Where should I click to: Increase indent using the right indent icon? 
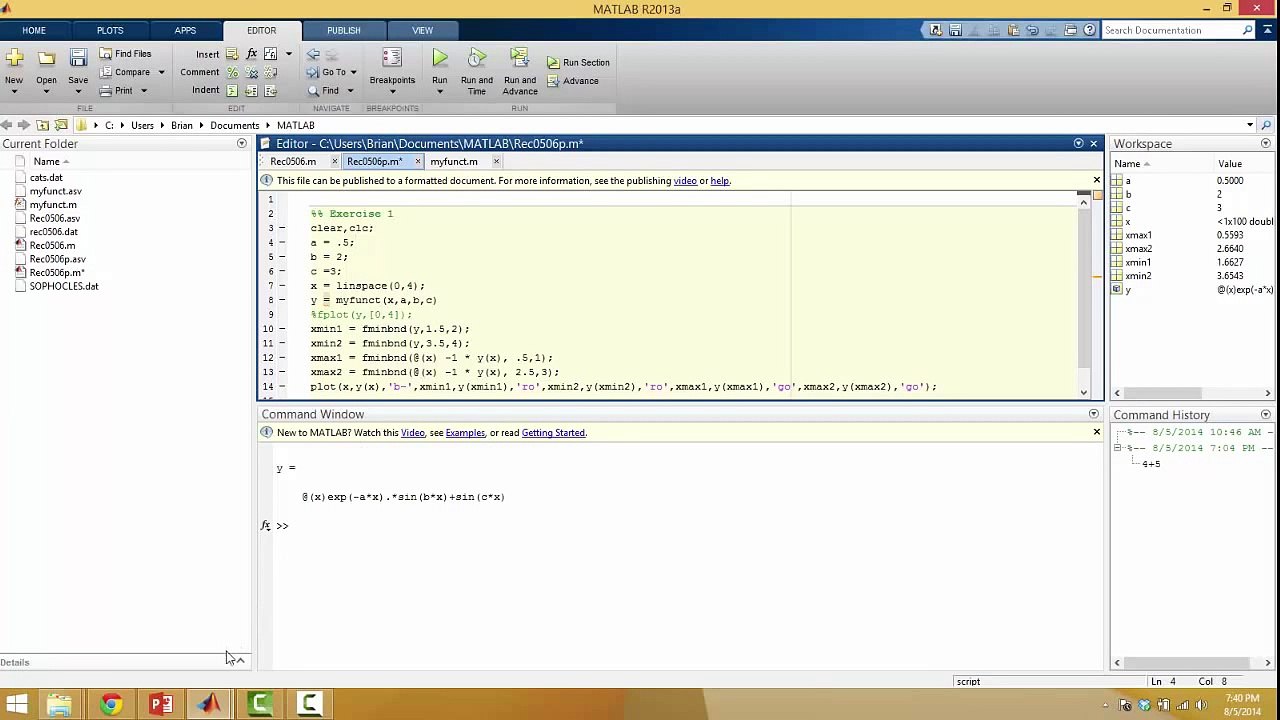click(x=251, y=90)
